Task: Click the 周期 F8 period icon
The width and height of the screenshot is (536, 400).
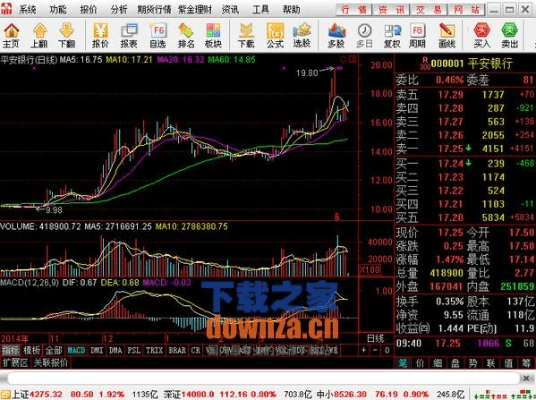Action: coord(417,36)
